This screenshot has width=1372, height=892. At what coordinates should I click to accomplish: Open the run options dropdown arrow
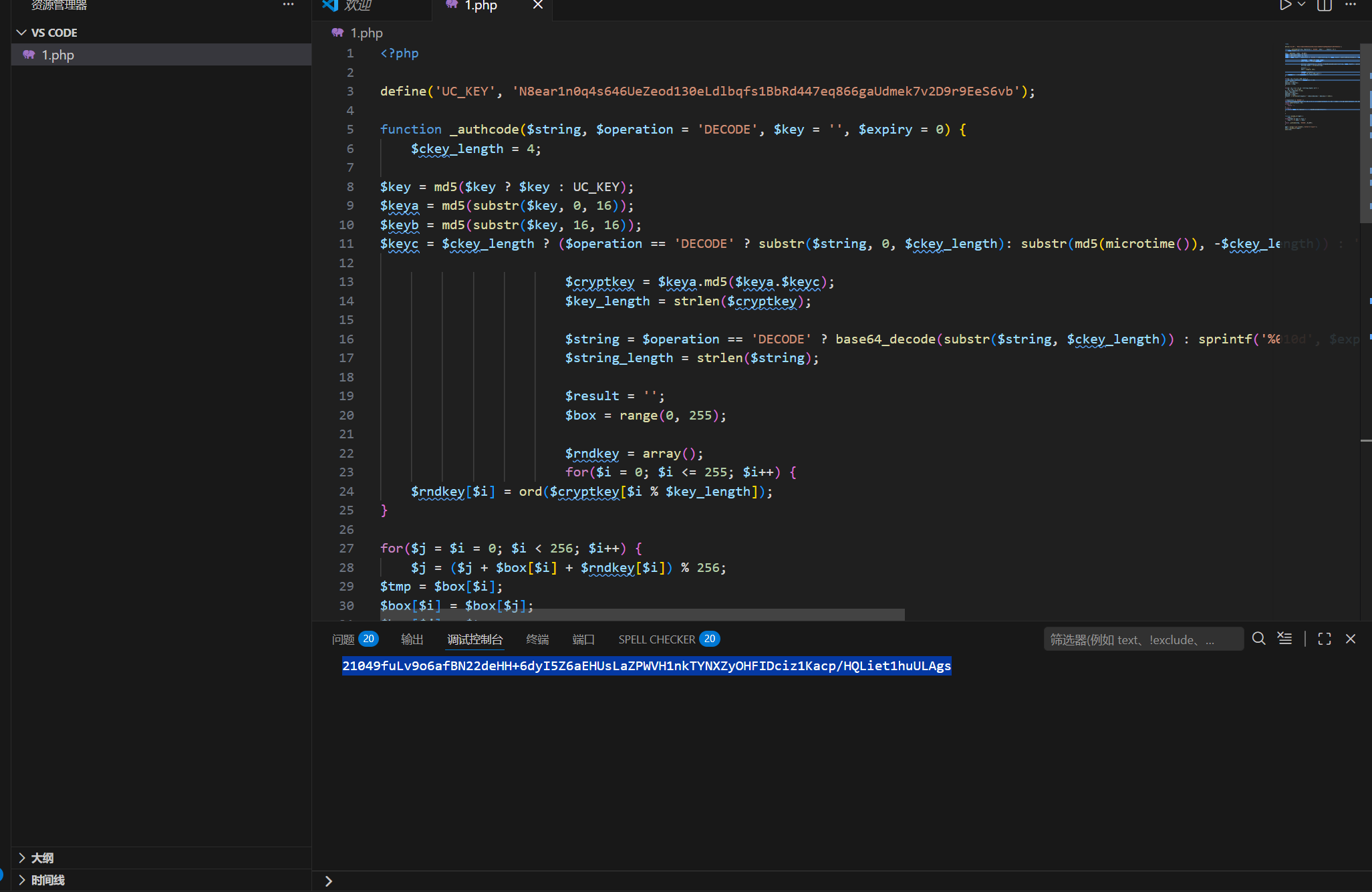(x=1301, y=5)
